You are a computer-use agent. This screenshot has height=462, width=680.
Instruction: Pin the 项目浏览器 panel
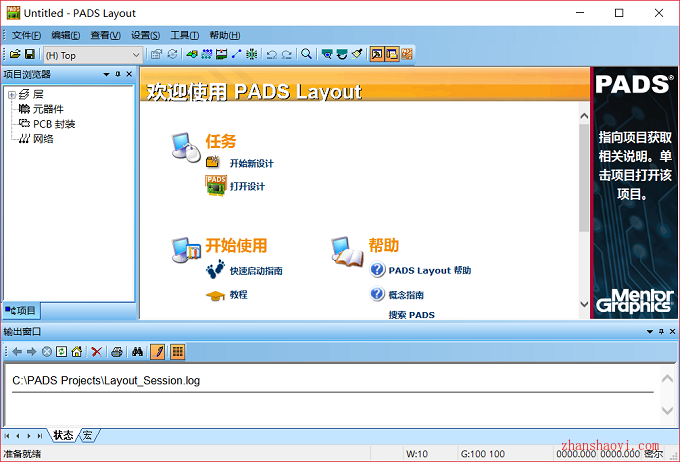tap(118, 75)
